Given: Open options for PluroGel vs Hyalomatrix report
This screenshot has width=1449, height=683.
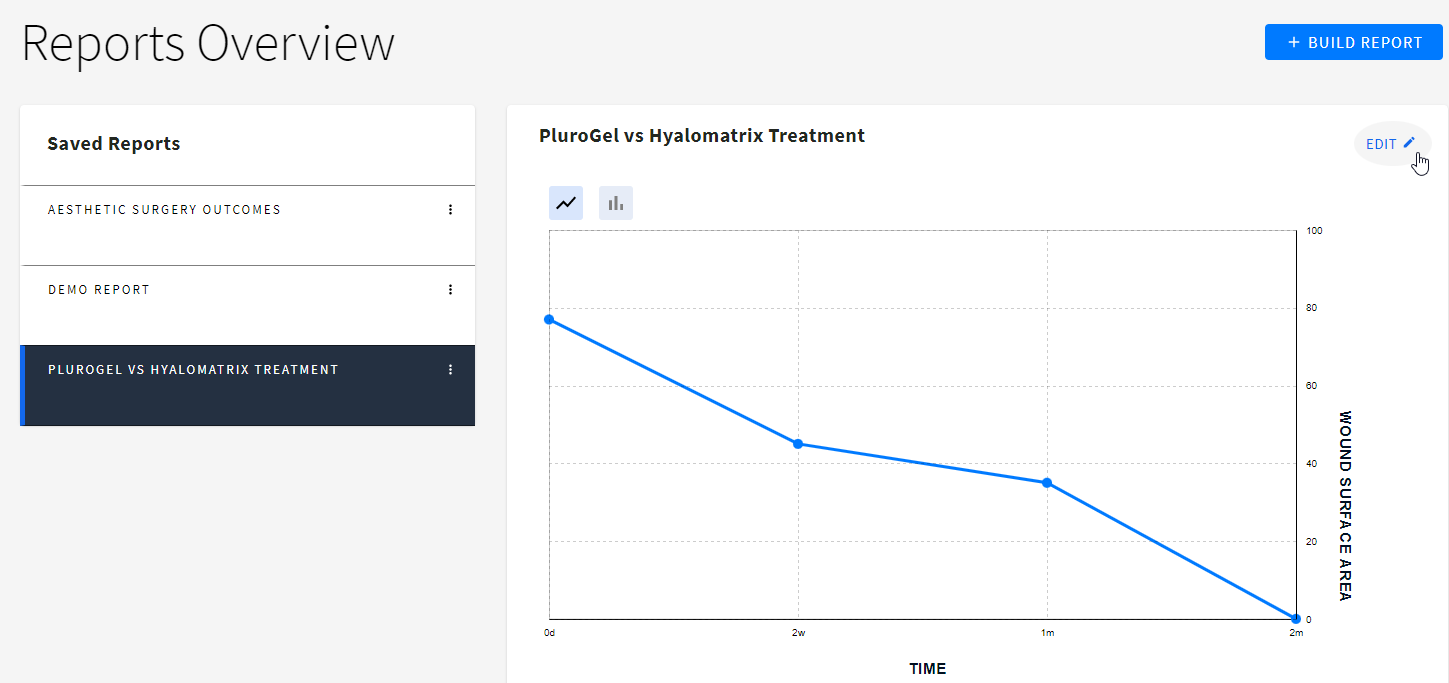Looking at the screenshot, I should coord(450,370).
